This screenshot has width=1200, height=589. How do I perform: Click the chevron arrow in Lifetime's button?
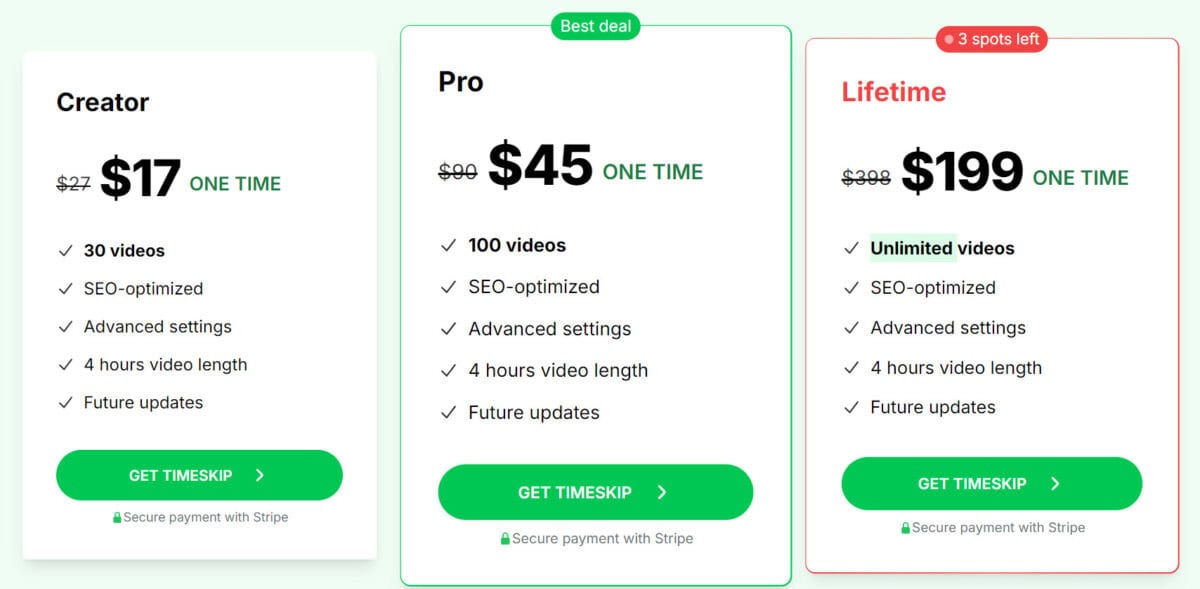pos(1056,484)
